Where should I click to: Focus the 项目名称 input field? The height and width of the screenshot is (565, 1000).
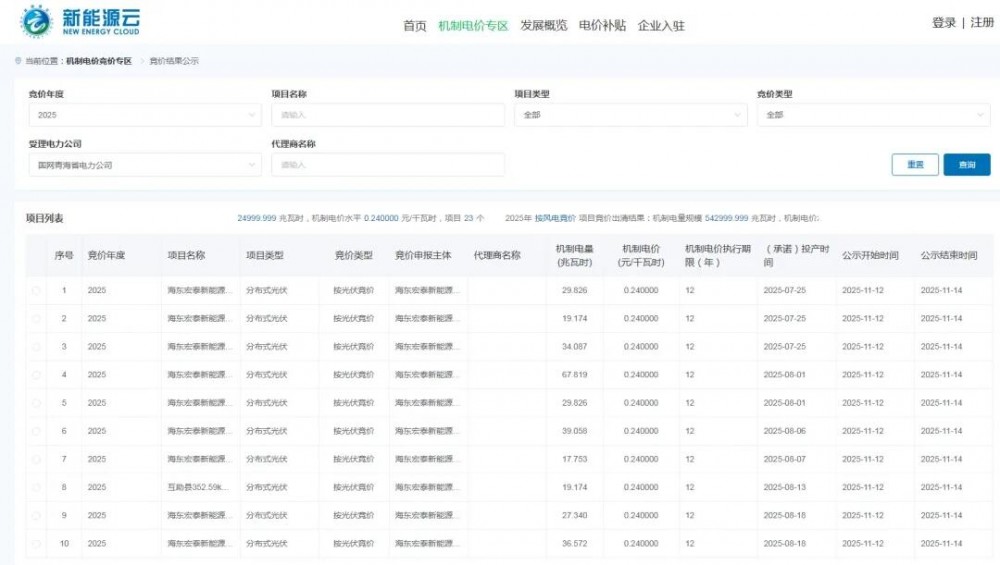point(387,115)
